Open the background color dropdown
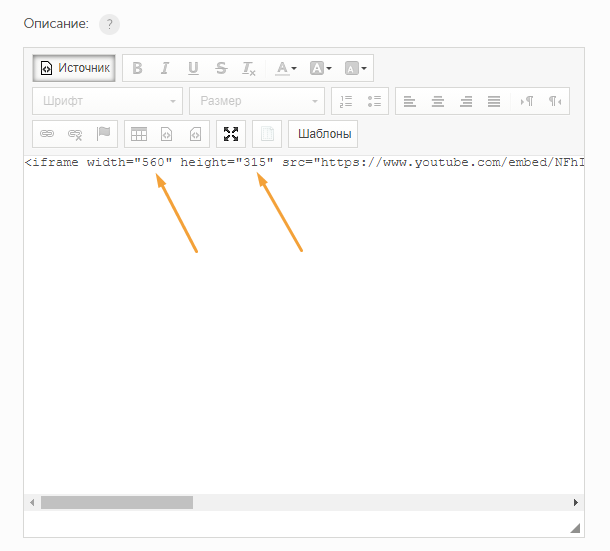Screen dimensions: 610x551 320,68
